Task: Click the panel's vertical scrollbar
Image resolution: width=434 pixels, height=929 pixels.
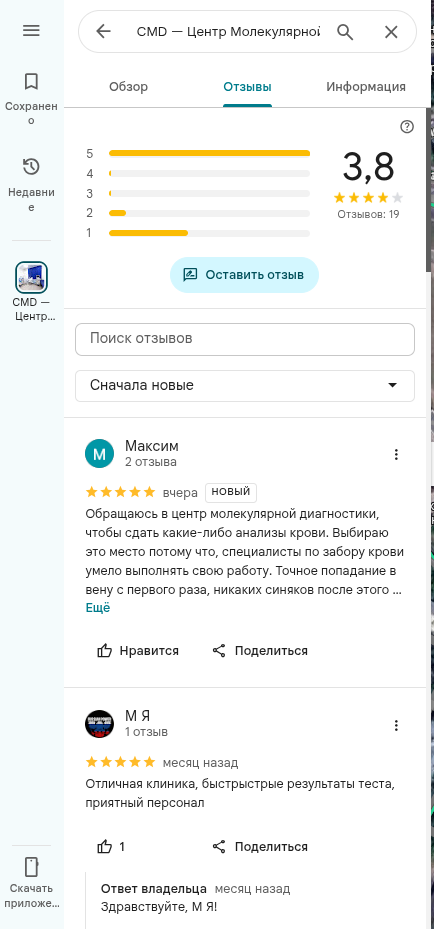Action: [429, 190]
